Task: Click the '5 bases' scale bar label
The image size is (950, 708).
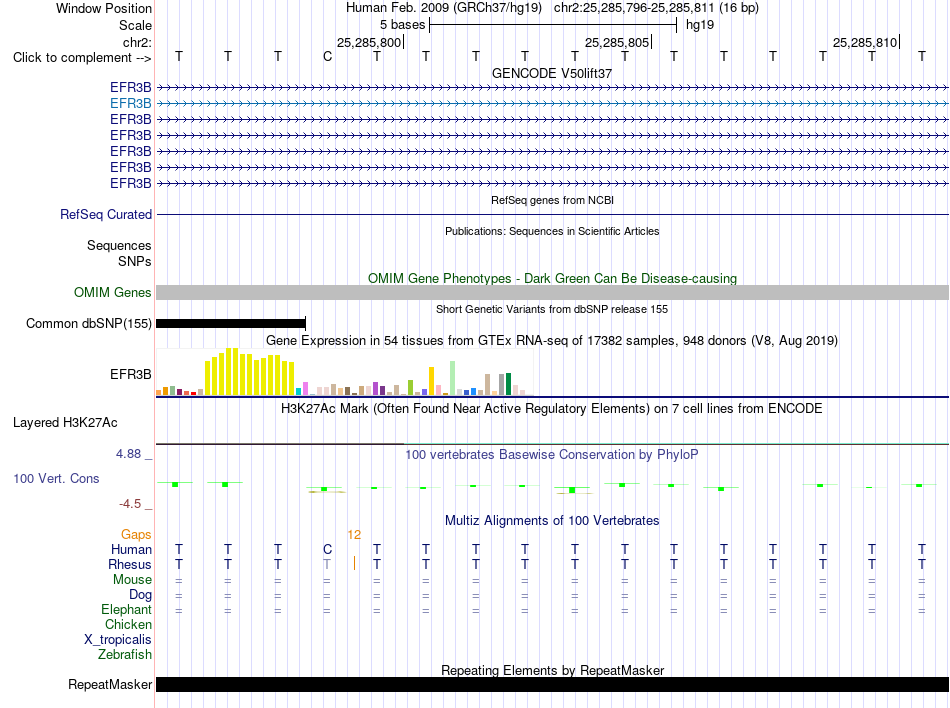Action: pyautogui.click(x=402, y=25)
